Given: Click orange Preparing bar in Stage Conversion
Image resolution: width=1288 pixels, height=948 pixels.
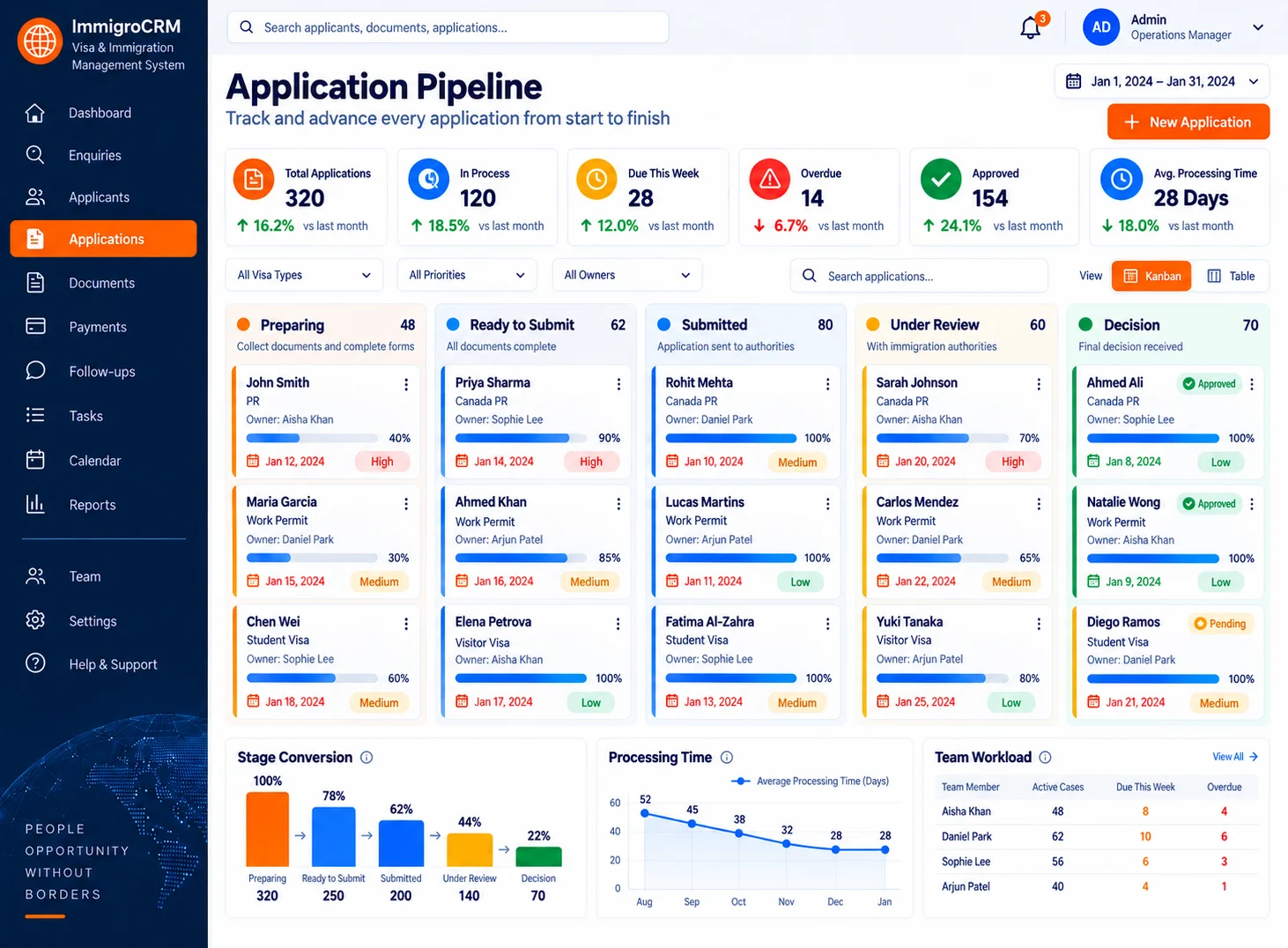Looking at the screenshot, I should (x=268, y=829).
